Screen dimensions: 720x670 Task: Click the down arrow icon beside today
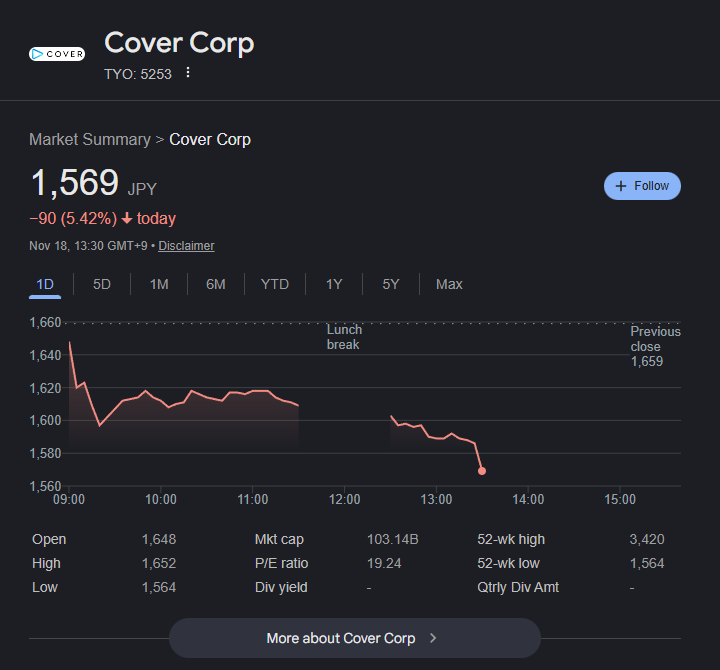[127, 219]
